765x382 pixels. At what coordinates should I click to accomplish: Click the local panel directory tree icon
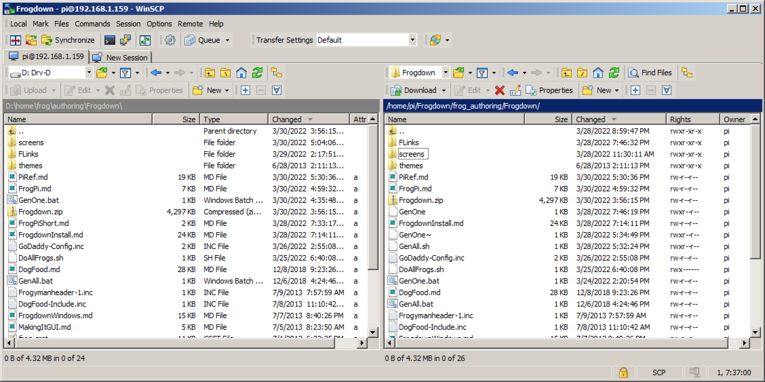click(277, 73)
